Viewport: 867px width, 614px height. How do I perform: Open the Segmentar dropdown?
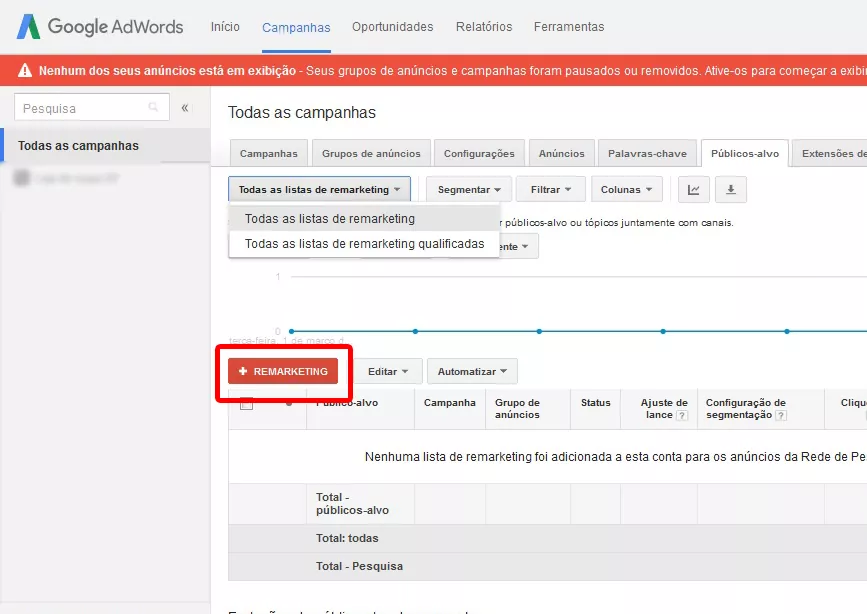pyautogui.click(x=468, y=190)
